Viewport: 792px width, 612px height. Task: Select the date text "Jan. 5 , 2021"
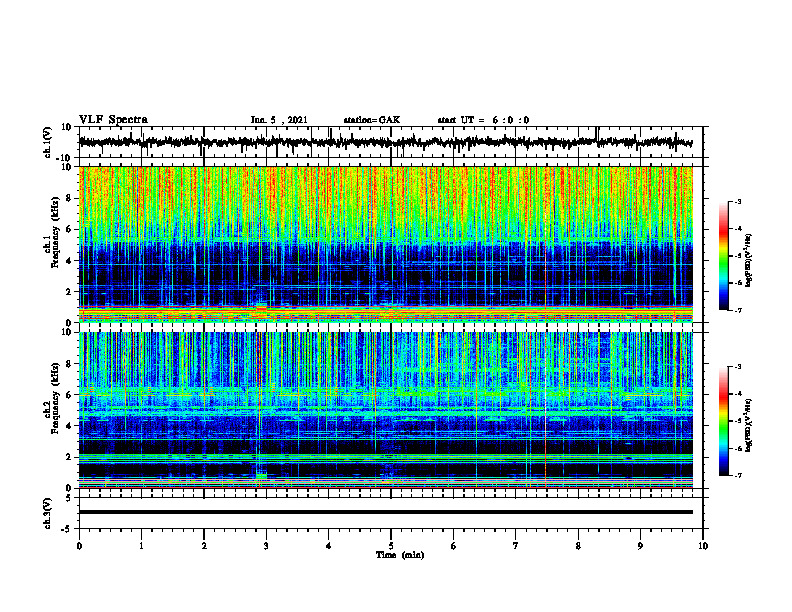coord(279,120)
